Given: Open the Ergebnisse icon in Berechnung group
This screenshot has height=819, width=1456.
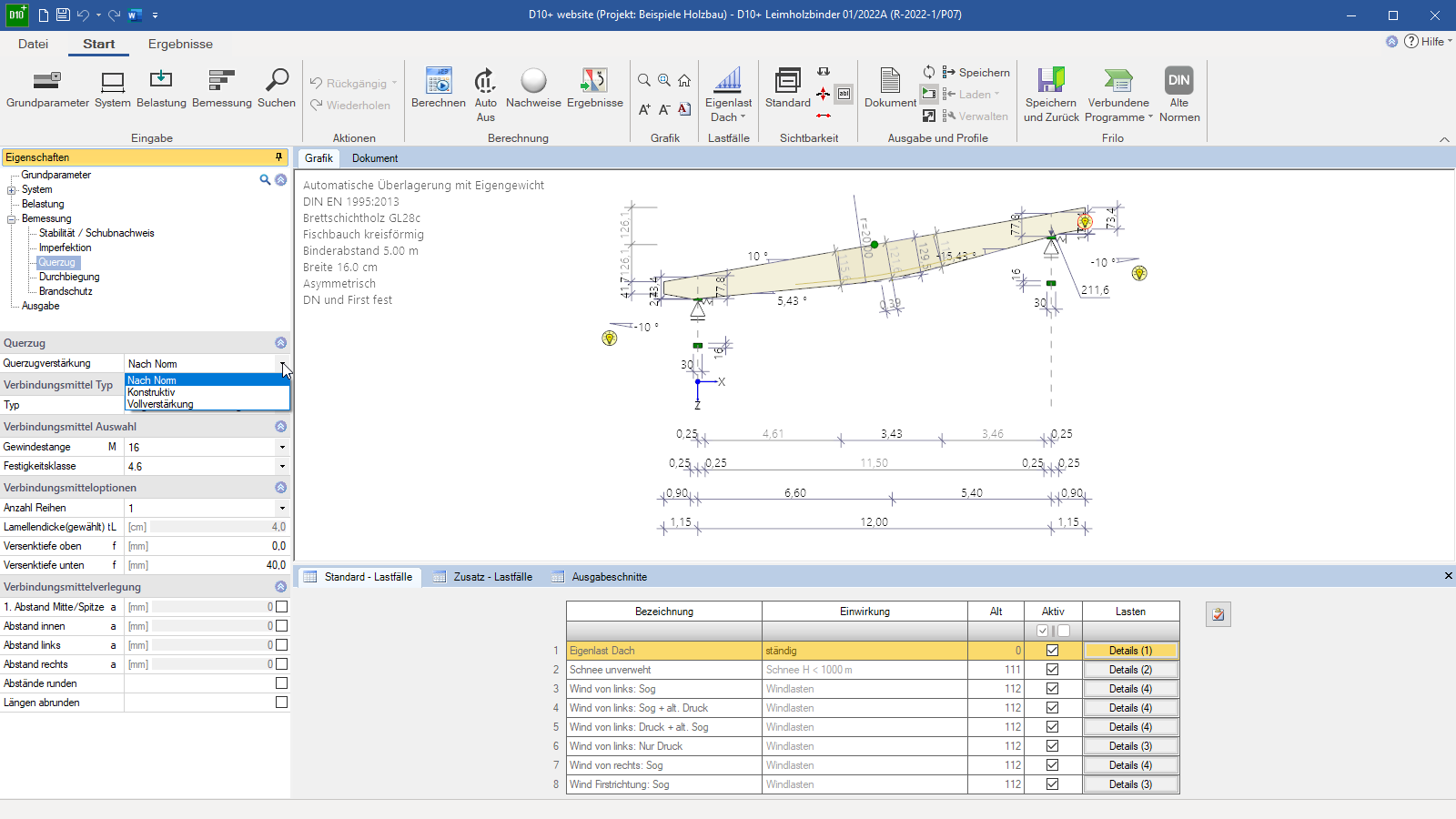Looking at the screenshot, I should [x=594, y=81].
